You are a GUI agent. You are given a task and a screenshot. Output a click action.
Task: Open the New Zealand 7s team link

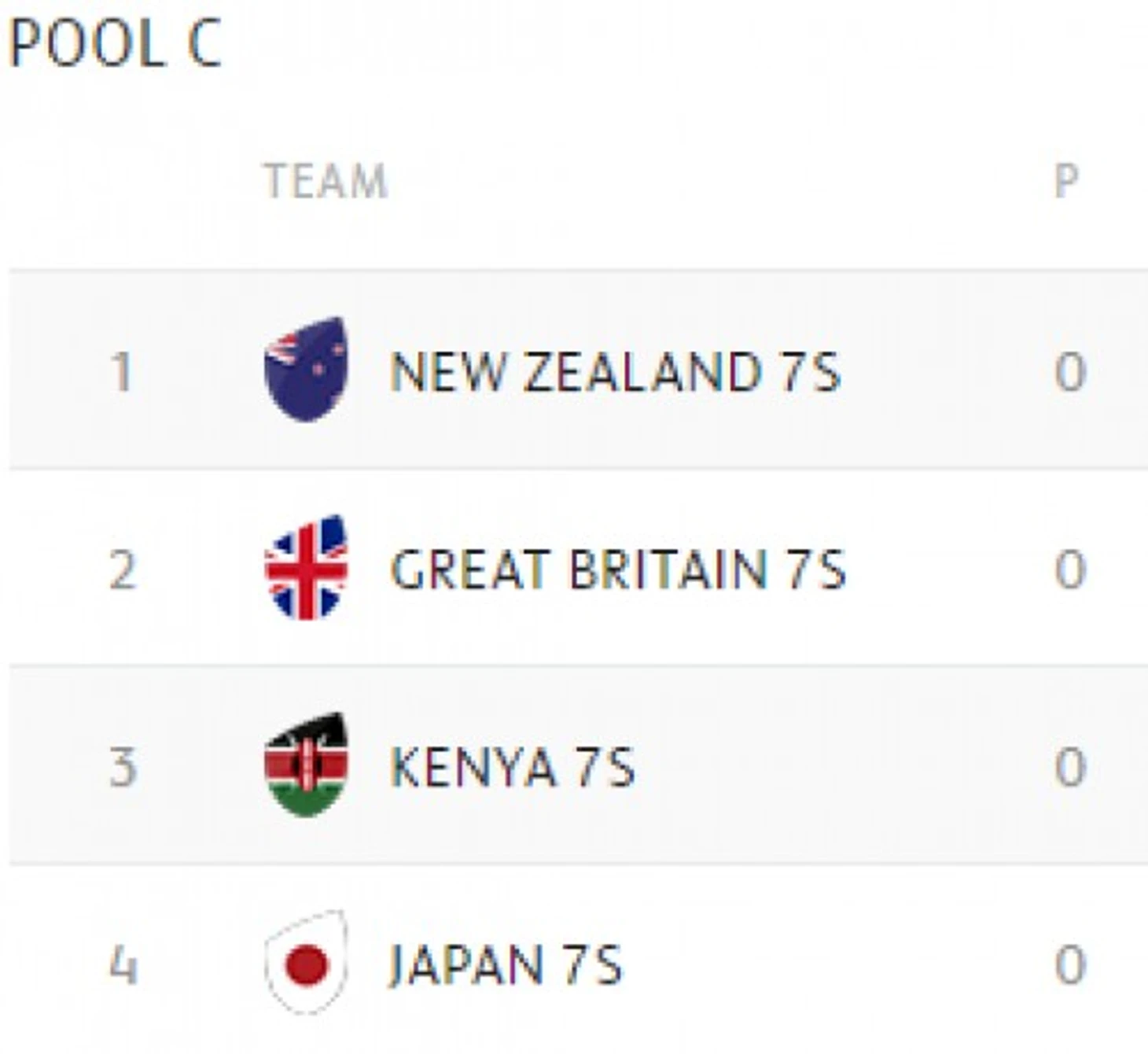(615, 371)
